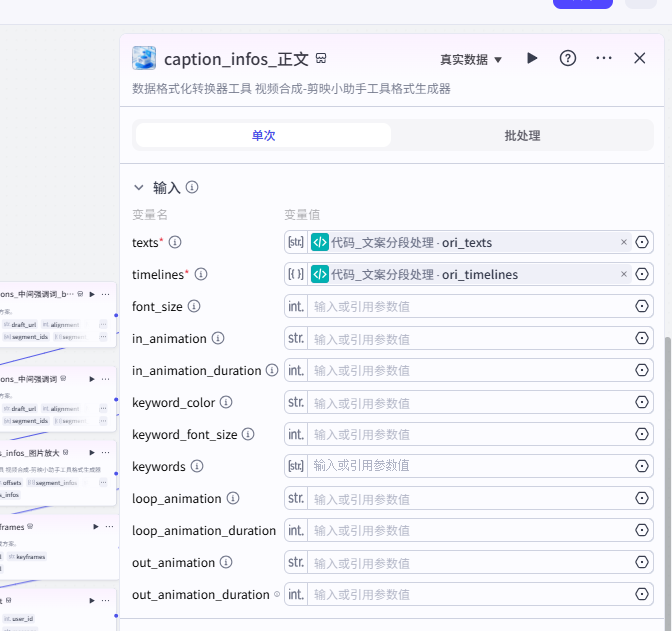
Task: Click the reference picker icon for in_animation
Action: point(642,338)
